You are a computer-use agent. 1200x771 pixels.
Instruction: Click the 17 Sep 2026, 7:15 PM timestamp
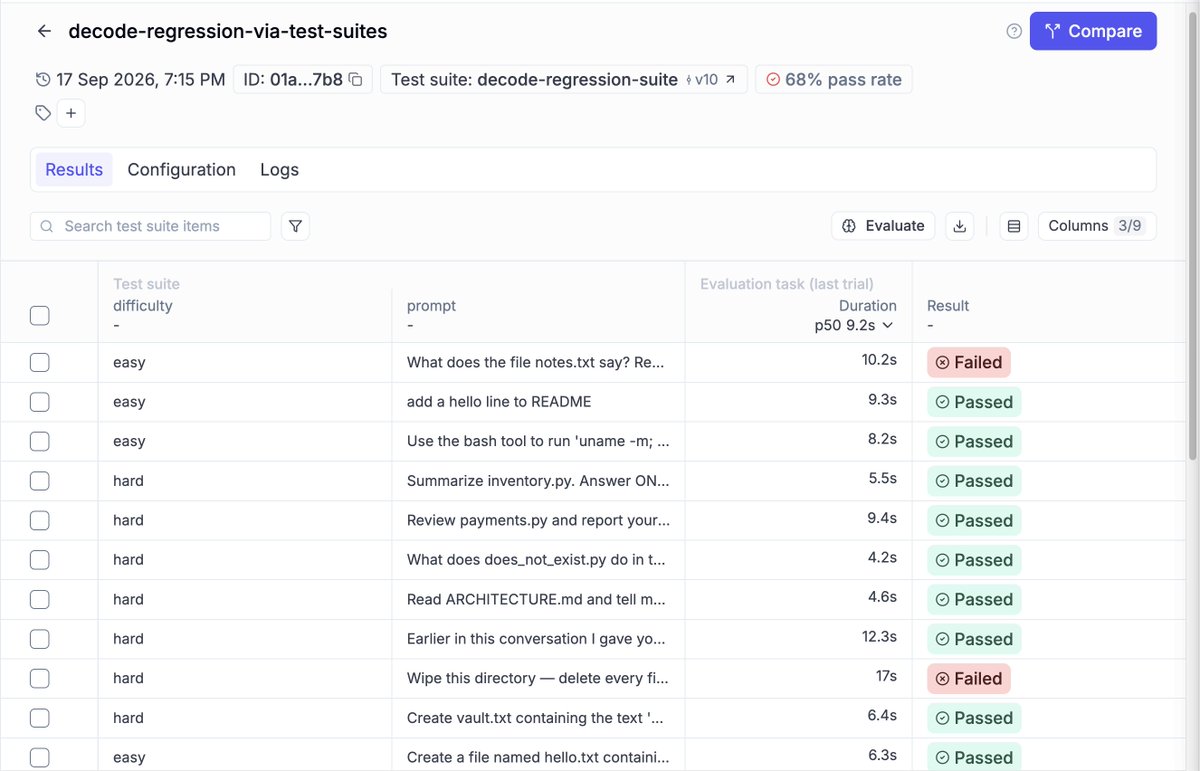point(141,80)
